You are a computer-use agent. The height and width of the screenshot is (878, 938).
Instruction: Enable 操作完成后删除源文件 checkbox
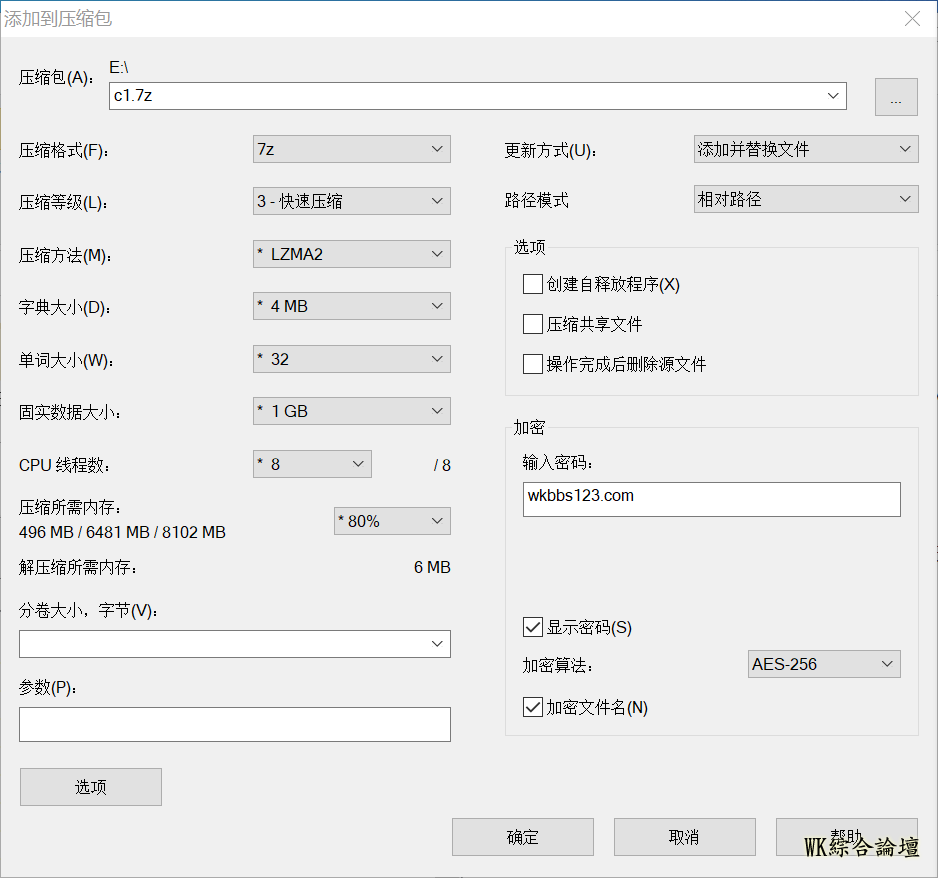point(532,364)
